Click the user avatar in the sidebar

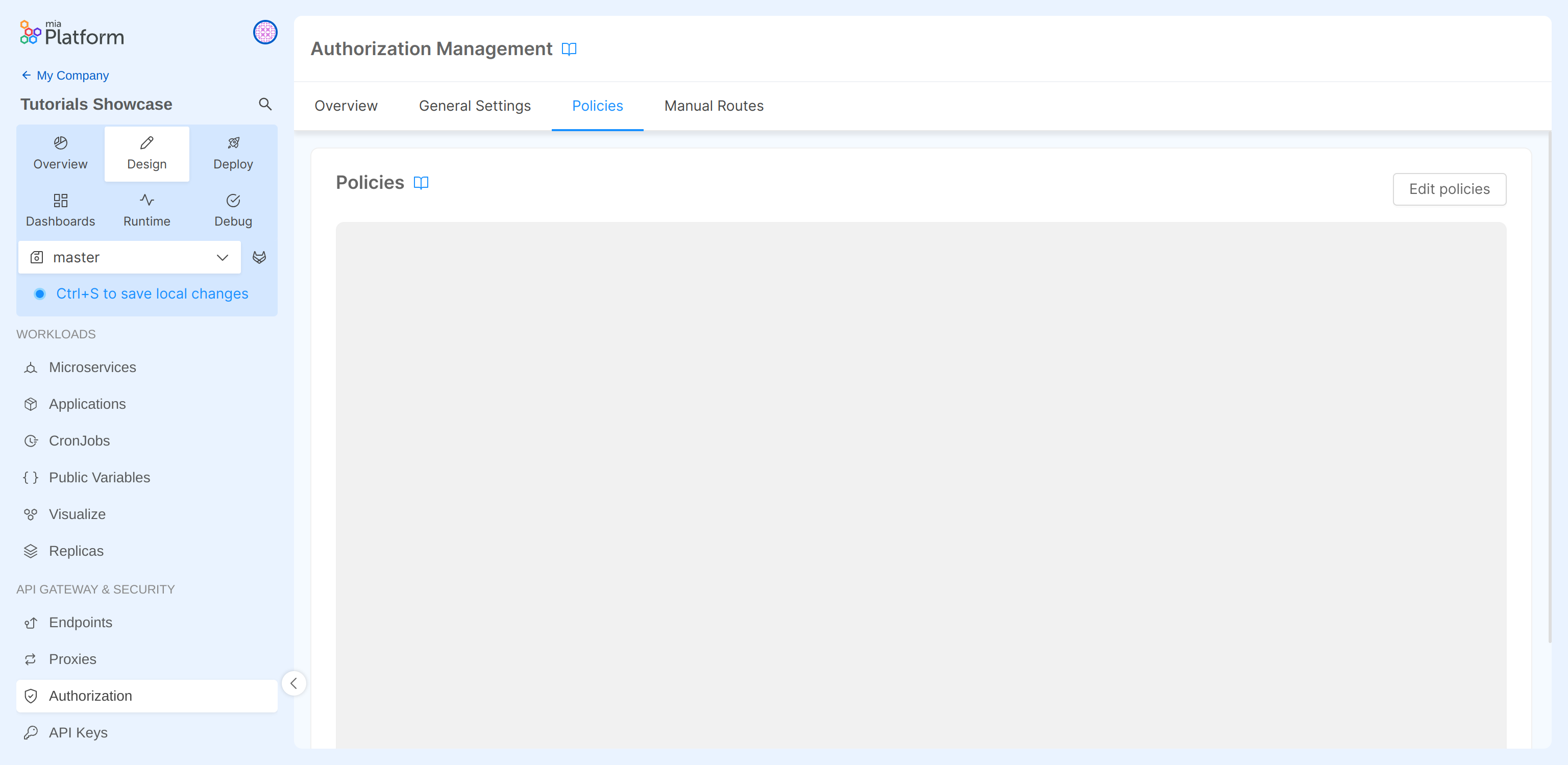[265, 32]
